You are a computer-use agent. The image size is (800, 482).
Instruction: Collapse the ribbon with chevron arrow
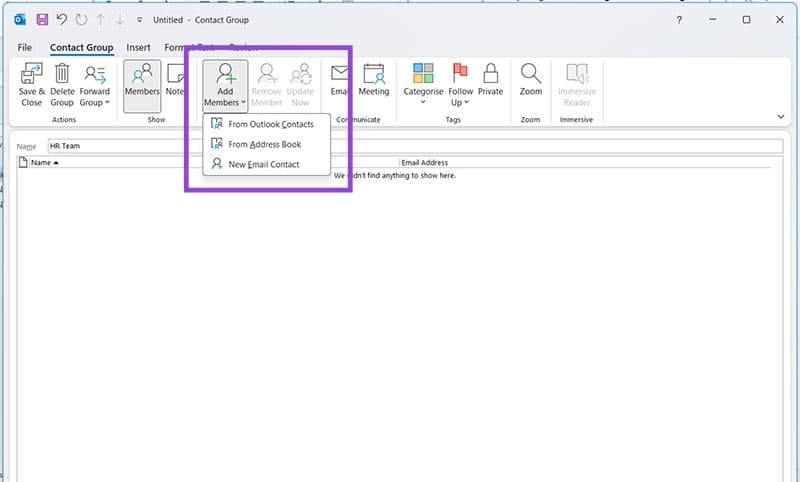tap(780, 116)
